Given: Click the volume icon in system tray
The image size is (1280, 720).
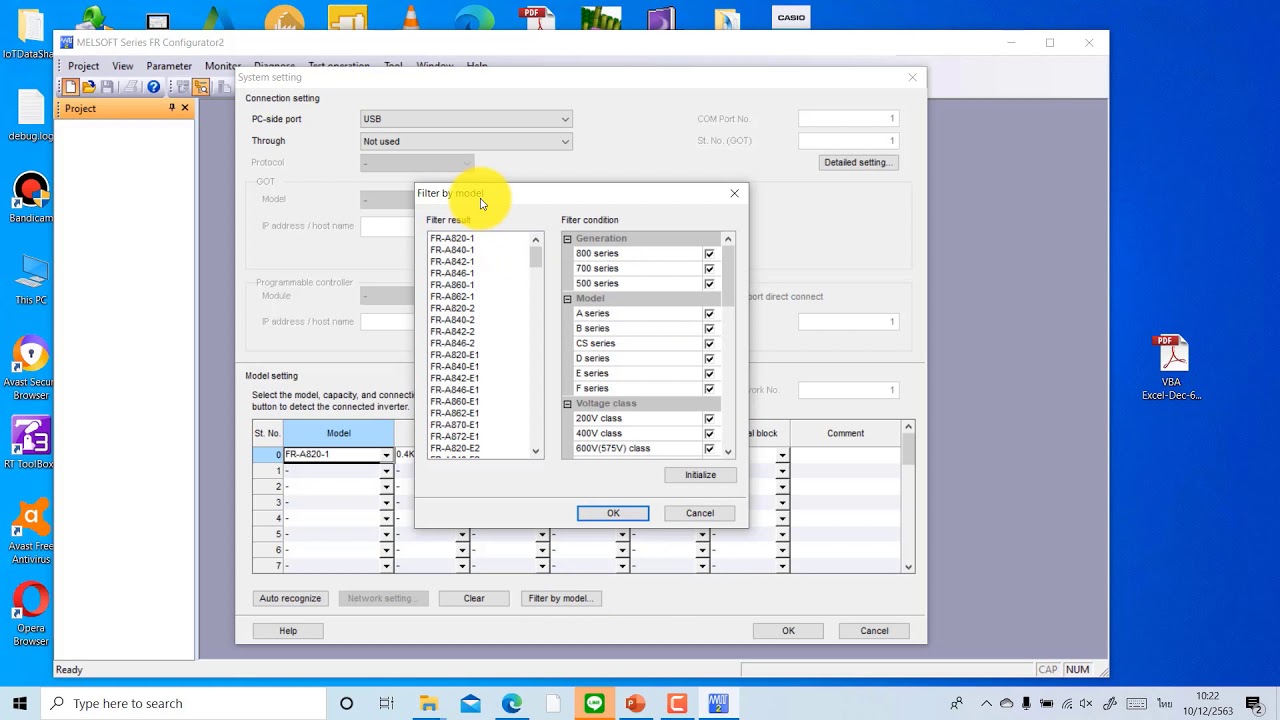Looking at the screenshot, I should click(x=1088, y=704).
